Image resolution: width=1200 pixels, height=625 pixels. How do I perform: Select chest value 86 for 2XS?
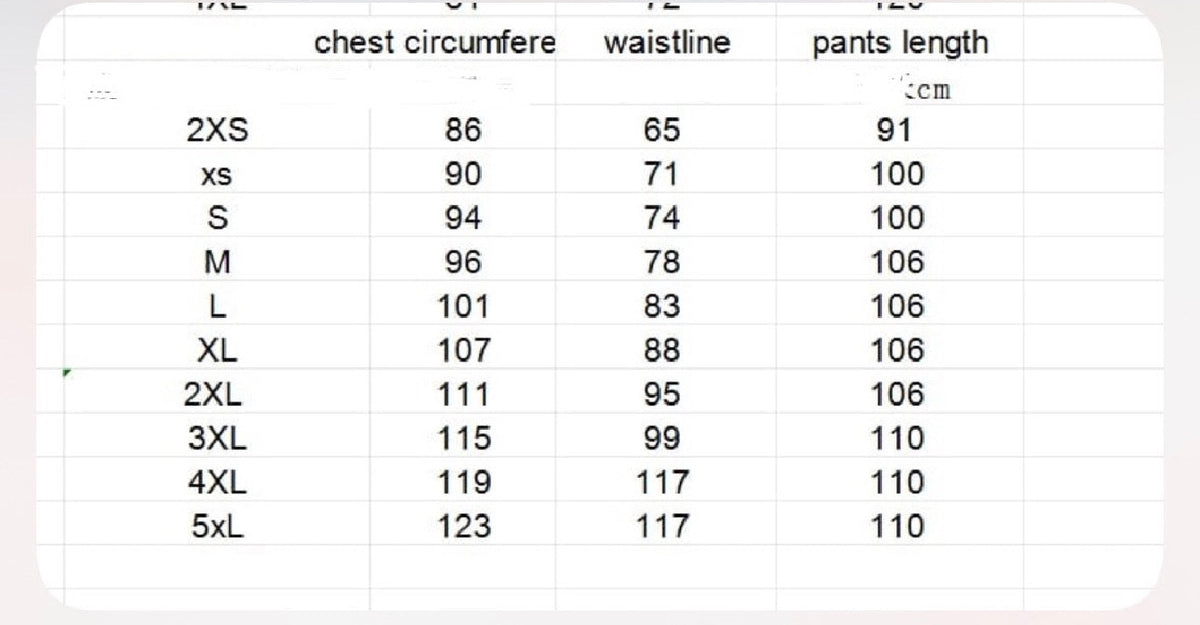click(x=463, y=130)
